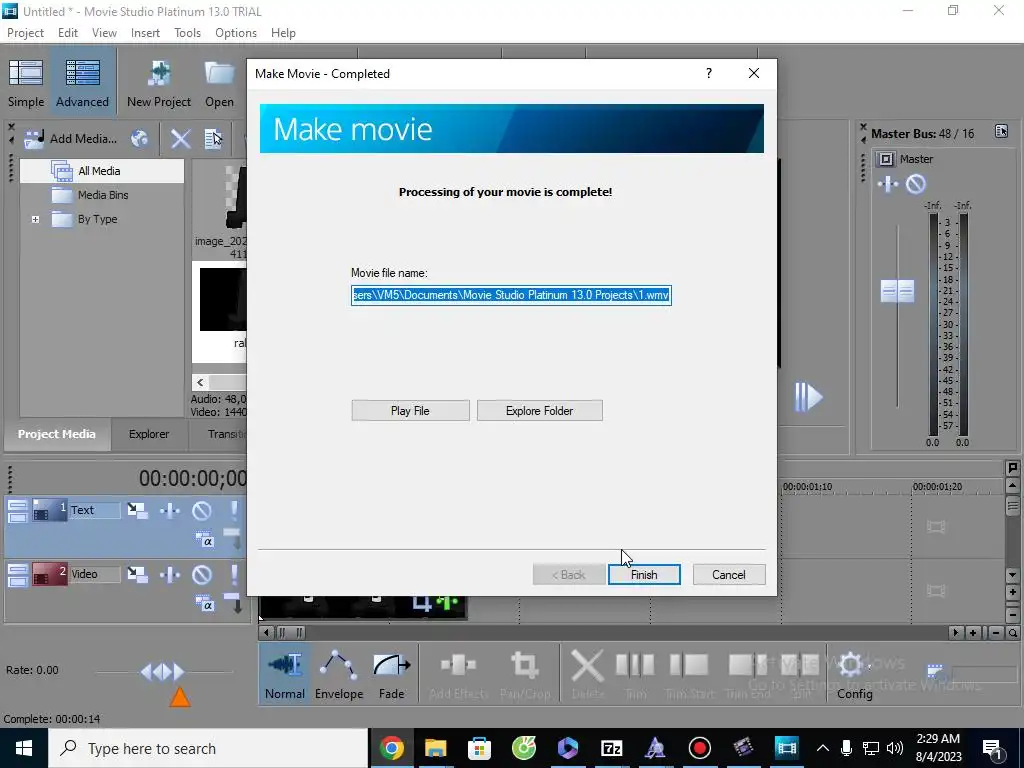Image resolution: width=1024 pixels, height=768 pixels.
Task: Switch to Advanced editing mode
Action: point(82,83)
